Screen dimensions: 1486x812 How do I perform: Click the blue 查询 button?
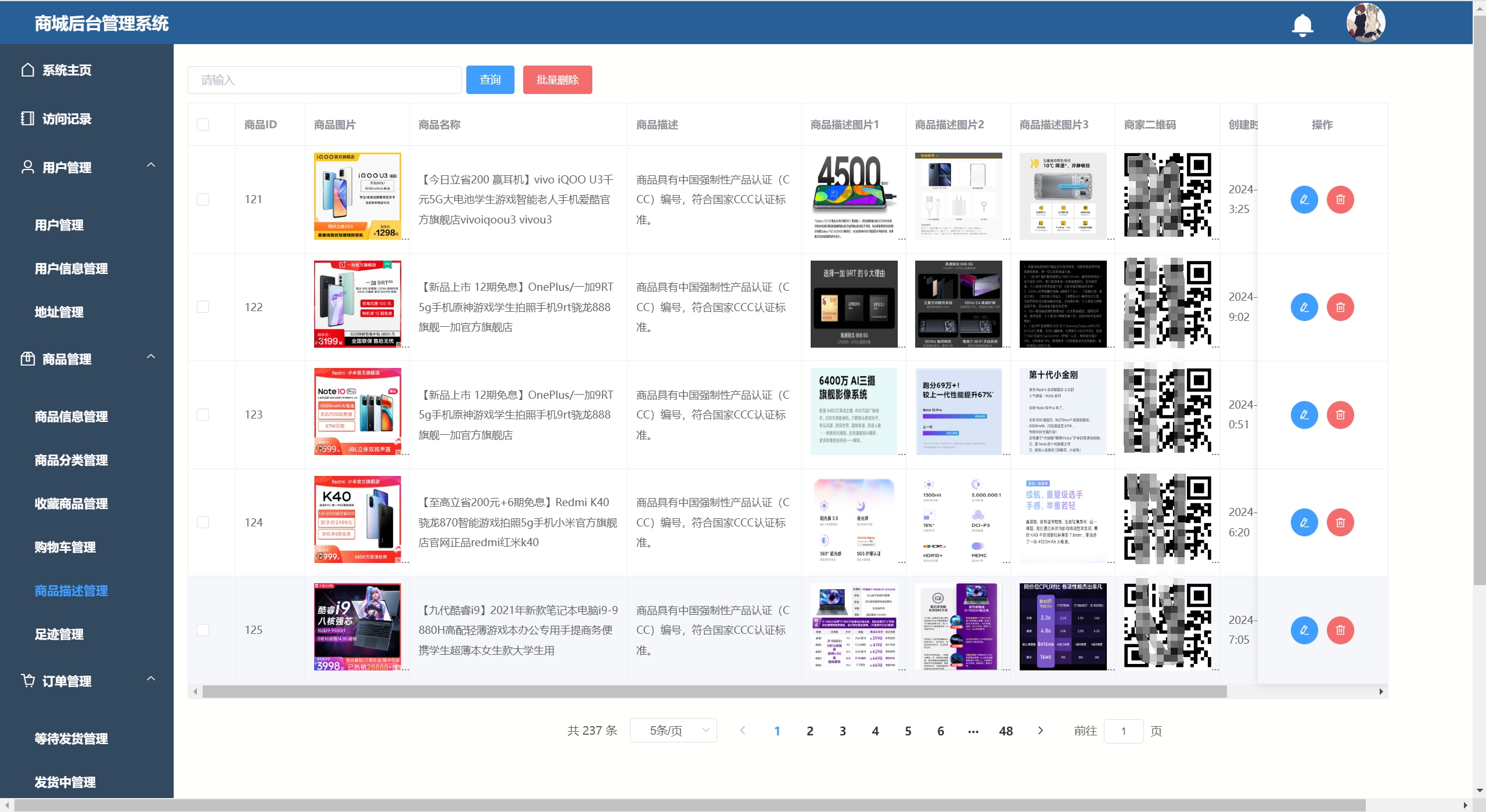click(x=490, y=80)
